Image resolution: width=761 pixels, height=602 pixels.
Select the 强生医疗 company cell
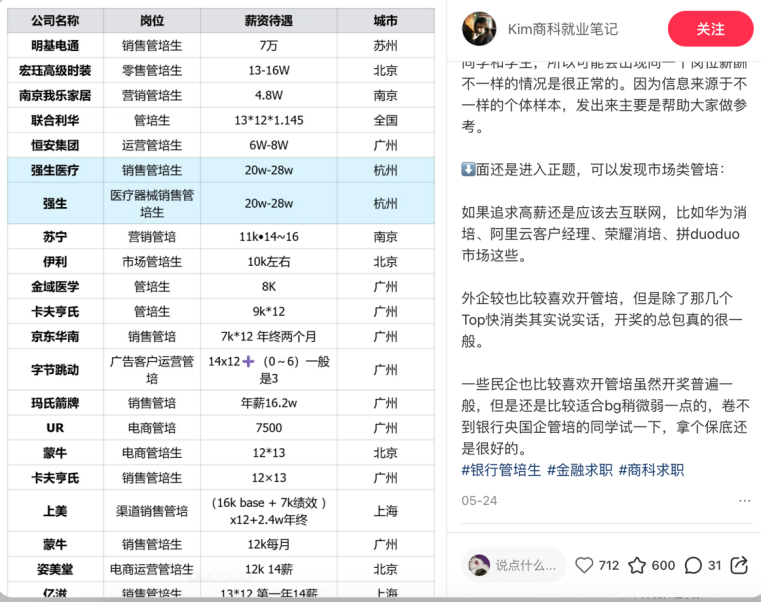(55, 170)
